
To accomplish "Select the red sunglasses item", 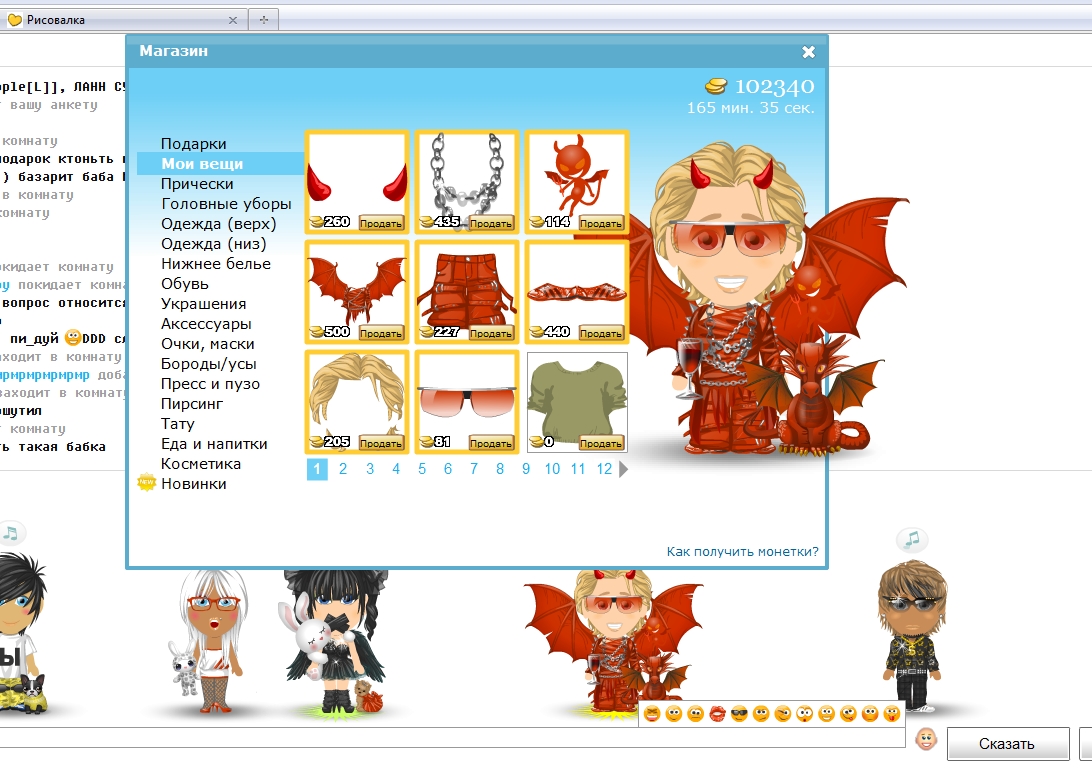I will [466, 395].
